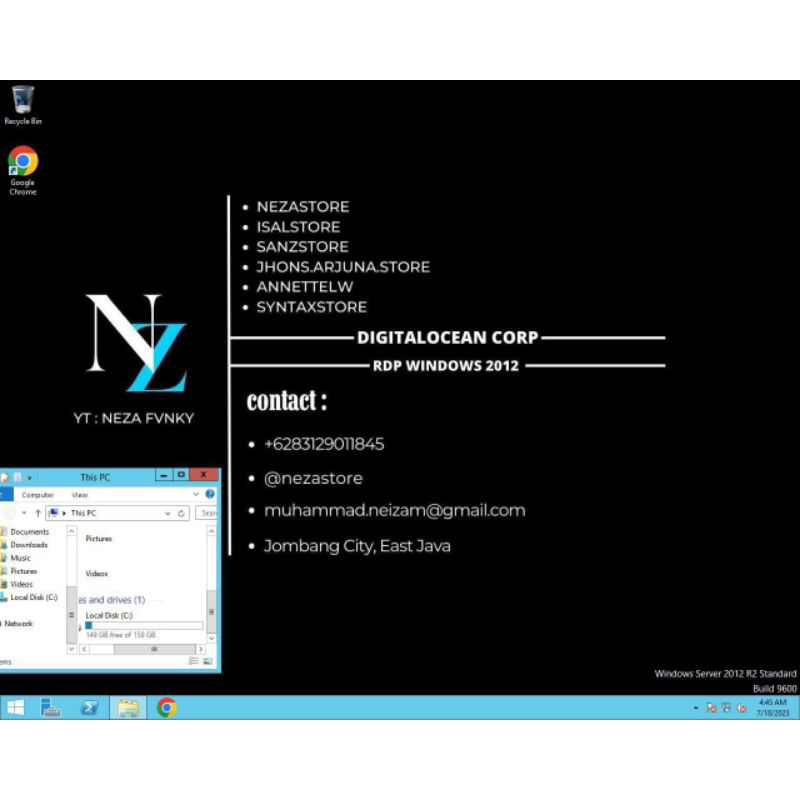Select the Downloads folder

pos(32,544)
